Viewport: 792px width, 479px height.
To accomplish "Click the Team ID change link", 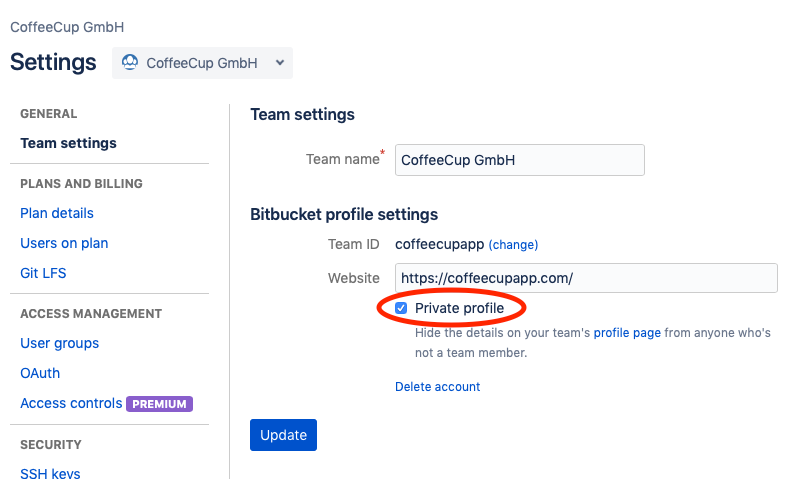I will pos(513,245).
